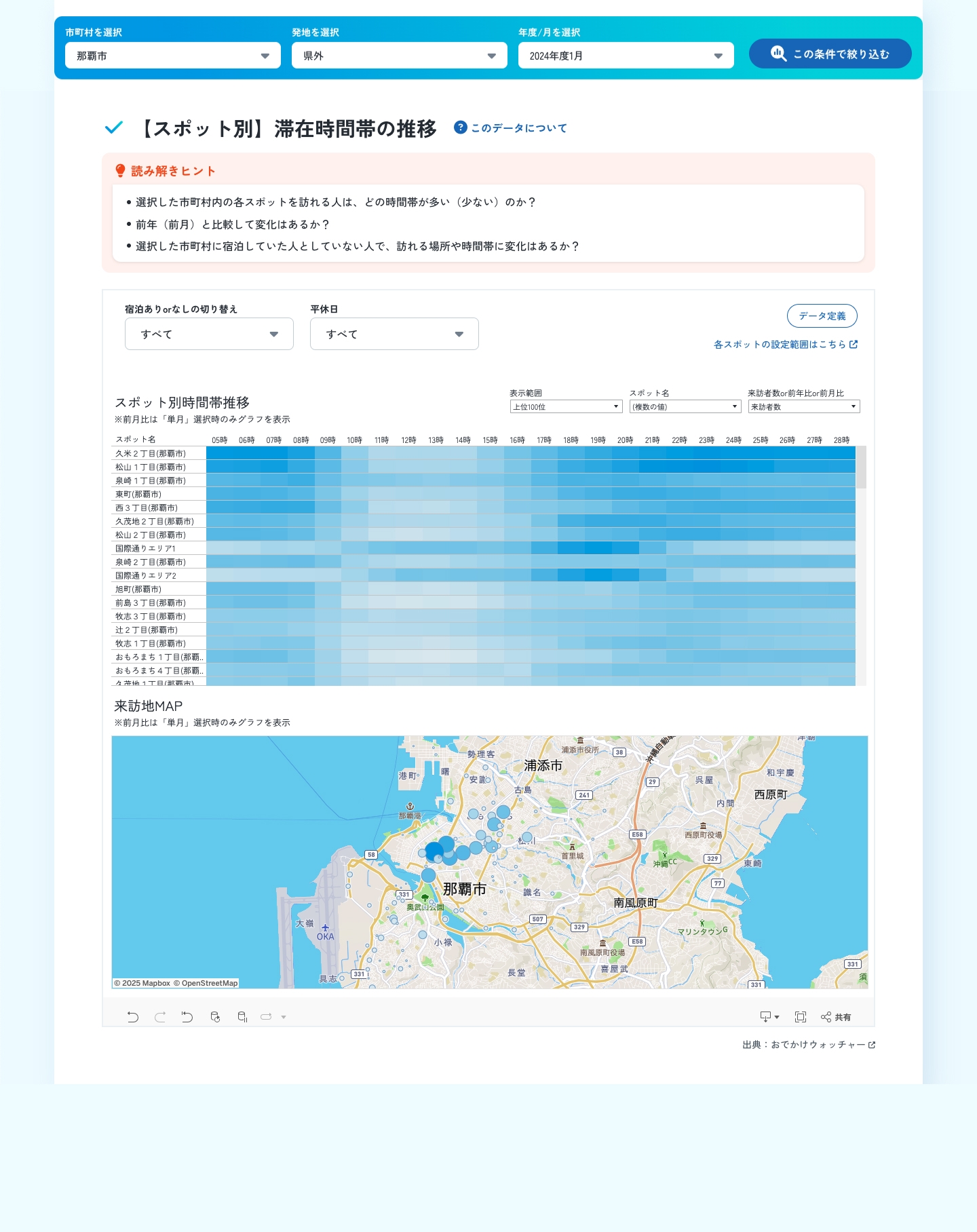977x1232 pixels.
Task: Click the このデータについて help icon
Action: pyautogui.click(x=461, y=128)
